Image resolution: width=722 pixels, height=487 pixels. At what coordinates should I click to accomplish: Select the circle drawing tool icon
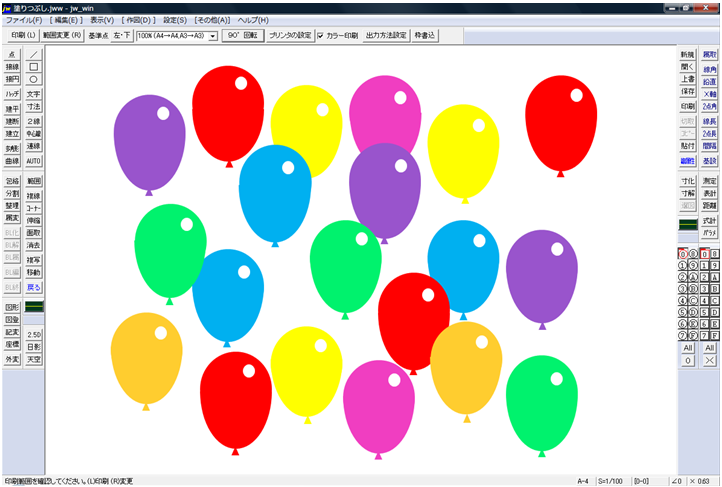(34, 78)
